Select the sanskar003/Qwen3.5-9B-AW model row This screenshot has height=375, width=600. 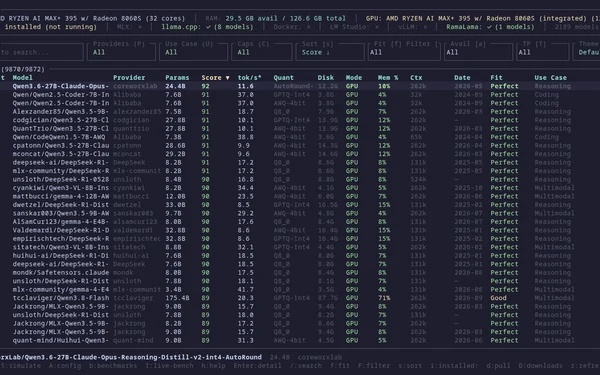pyautogui.click(x=300, y=213)
